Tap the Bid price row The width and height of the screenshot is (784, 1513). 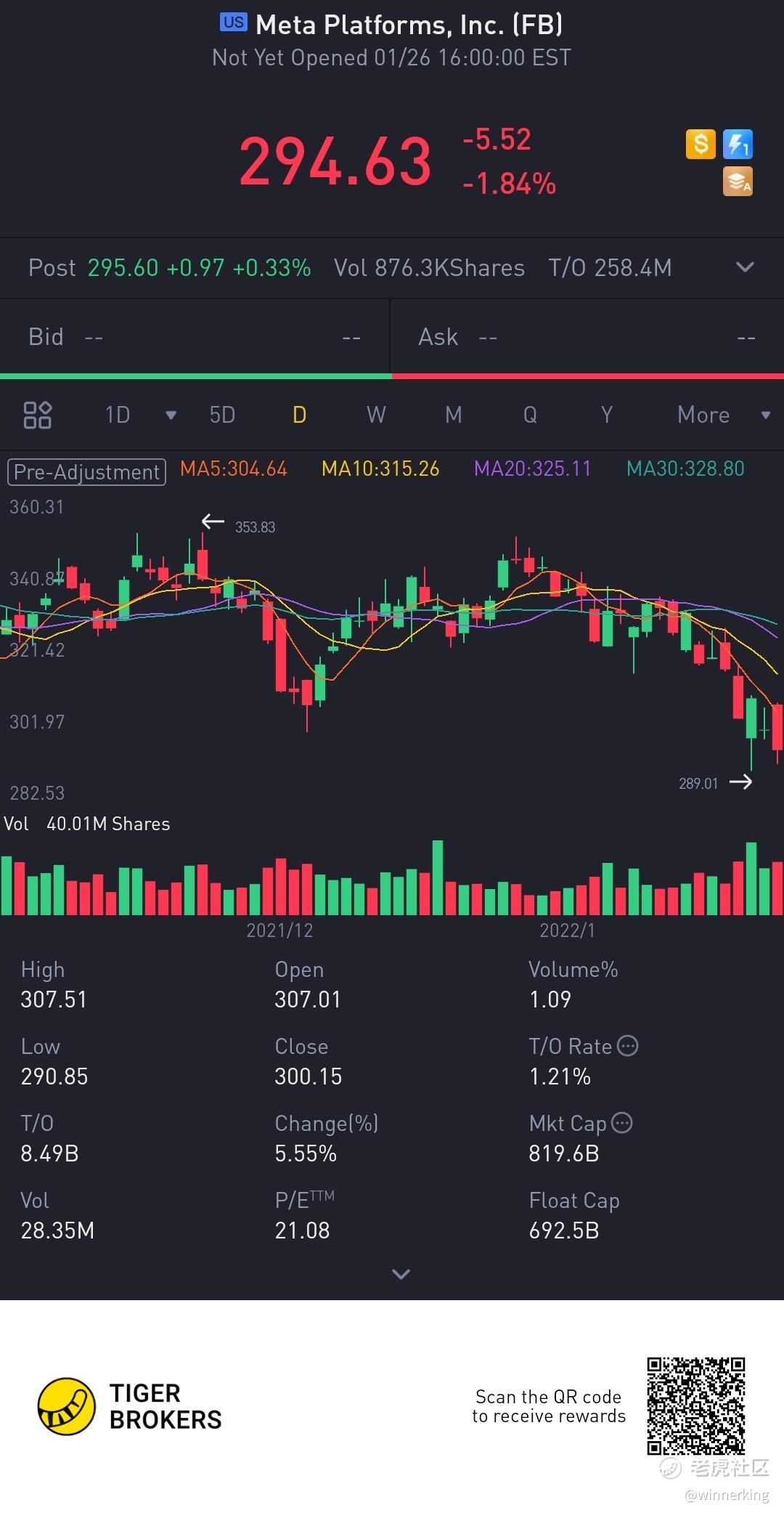tap(195, 337)
